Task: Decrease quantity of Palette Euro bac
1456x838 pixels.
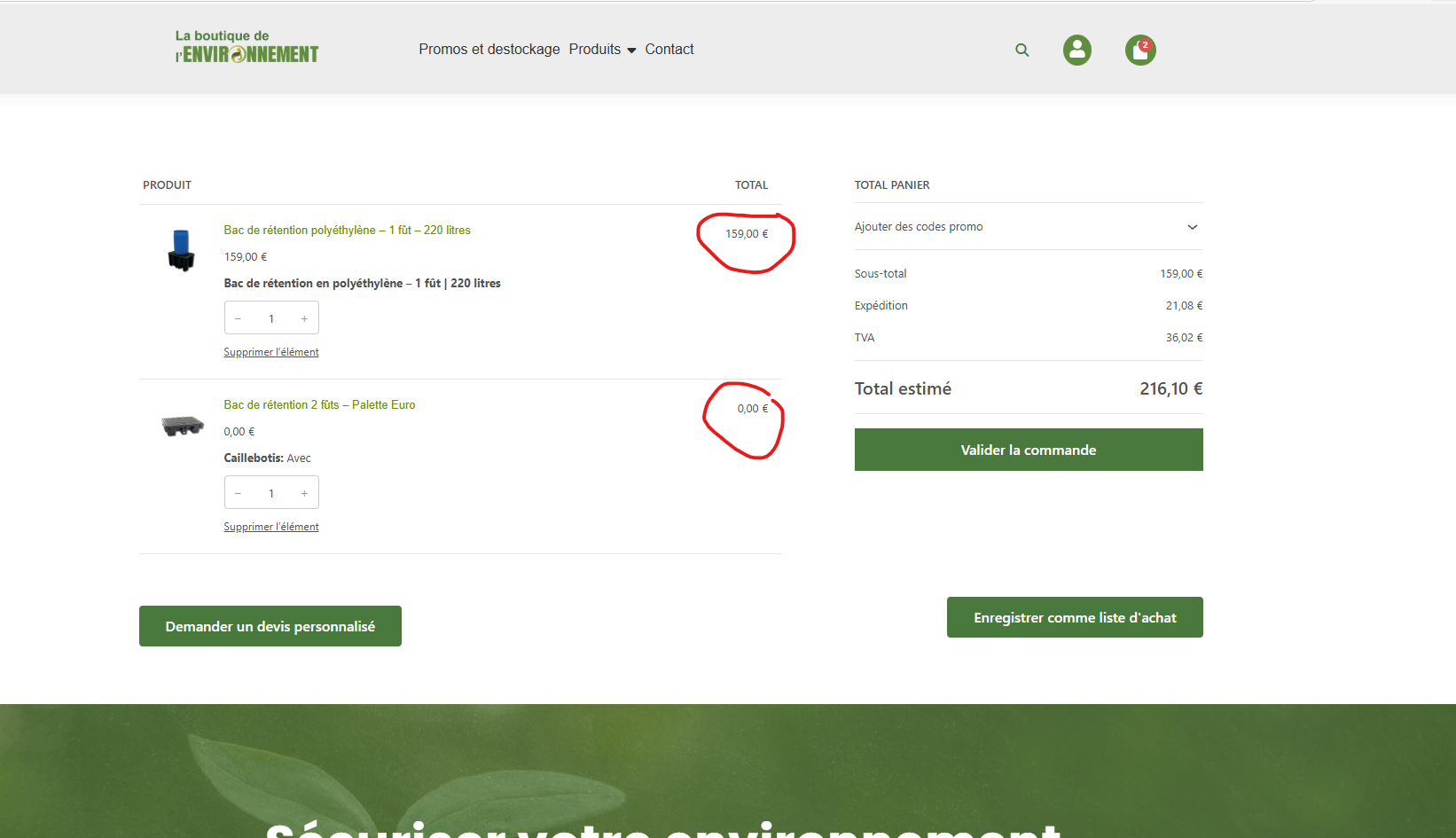Action: (x=238, y=493)
